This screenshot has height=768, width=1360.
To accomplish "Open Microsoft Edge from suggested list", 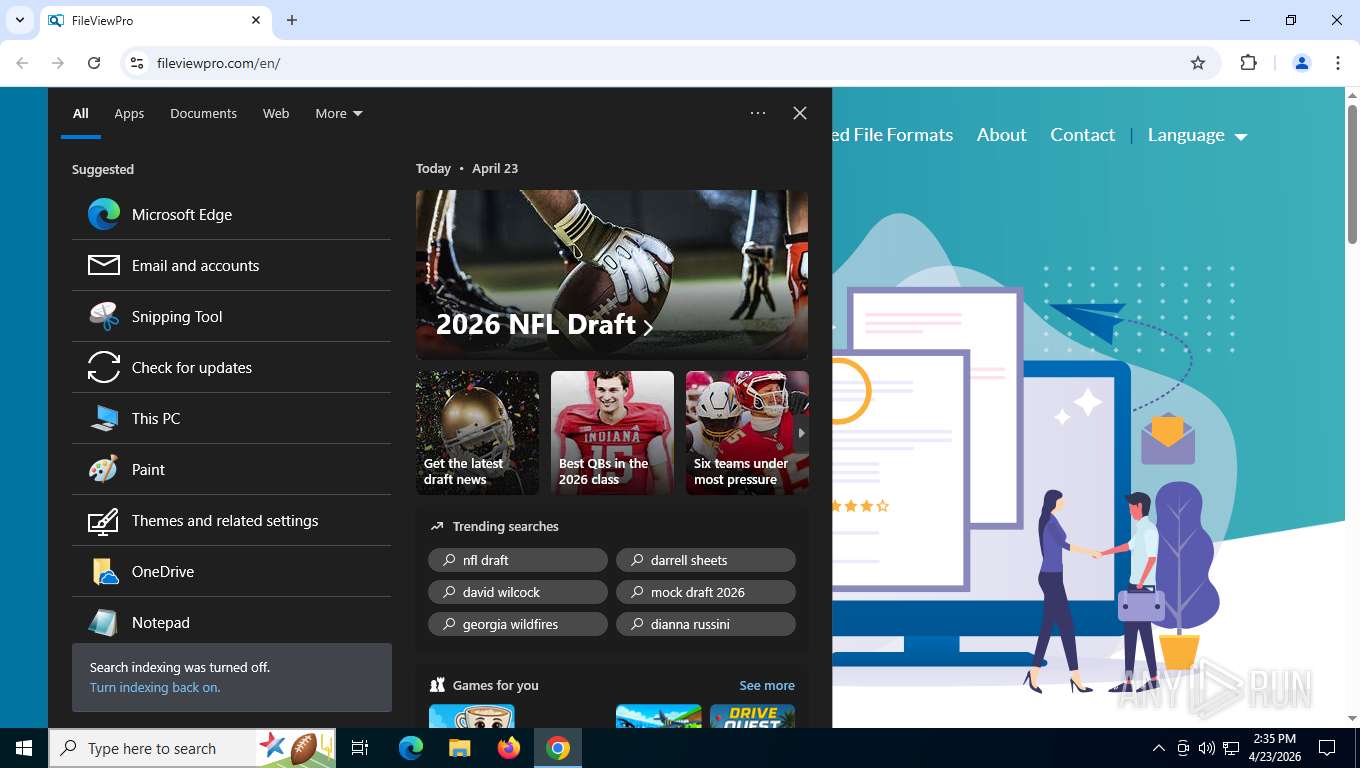I will point(231,214).
